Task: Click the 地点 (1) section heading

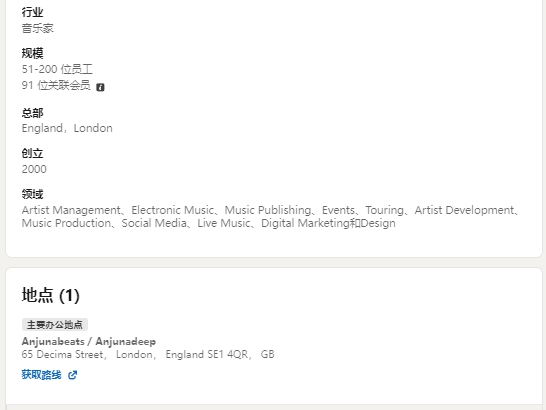Action: pyautogui.click(x=51, y=295)
